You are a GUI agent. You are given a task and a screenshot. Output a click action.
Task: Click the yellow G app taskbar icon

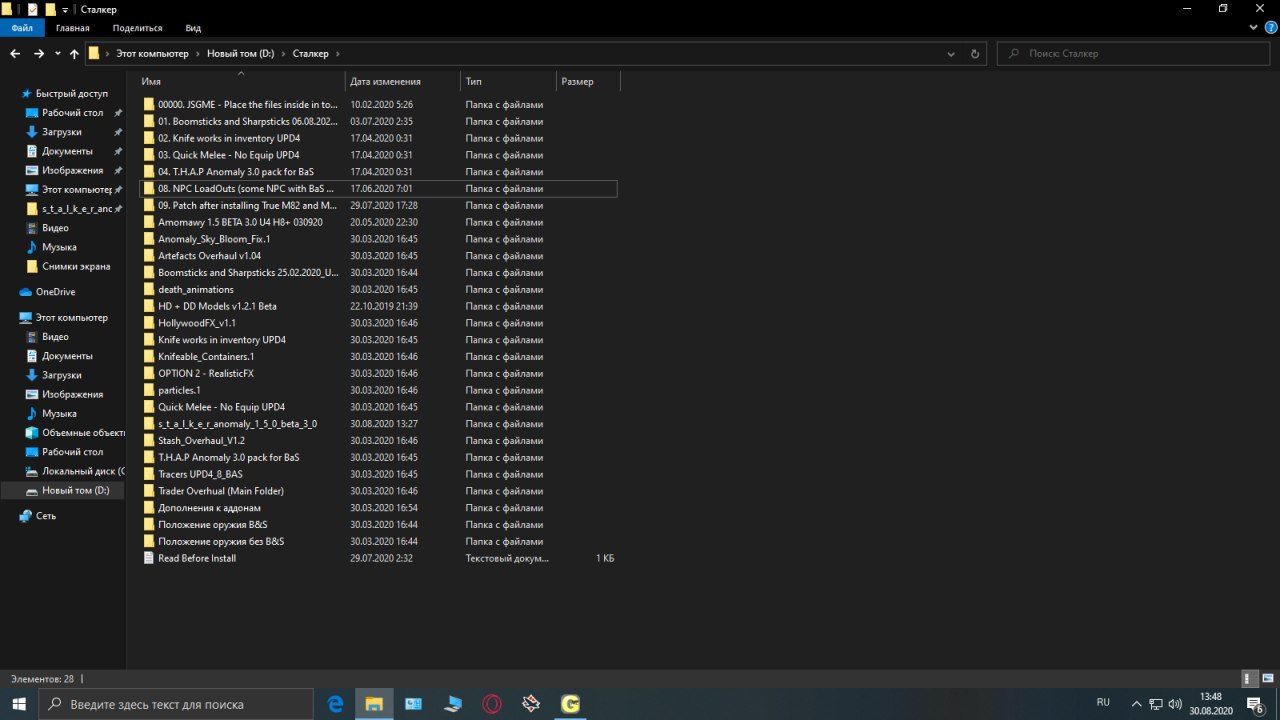pyautogui.click(x=570, y=704)
